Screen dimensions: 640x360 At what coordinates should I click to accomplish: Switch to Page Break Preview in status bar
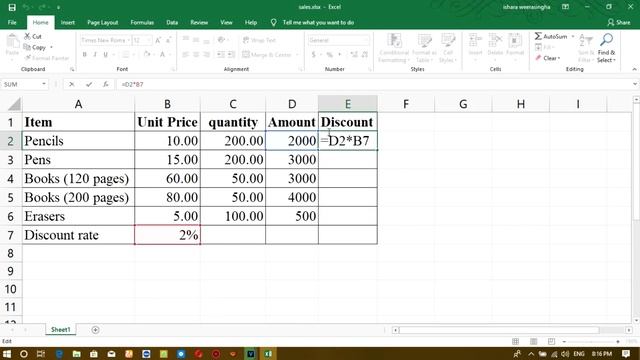point(551,341)
